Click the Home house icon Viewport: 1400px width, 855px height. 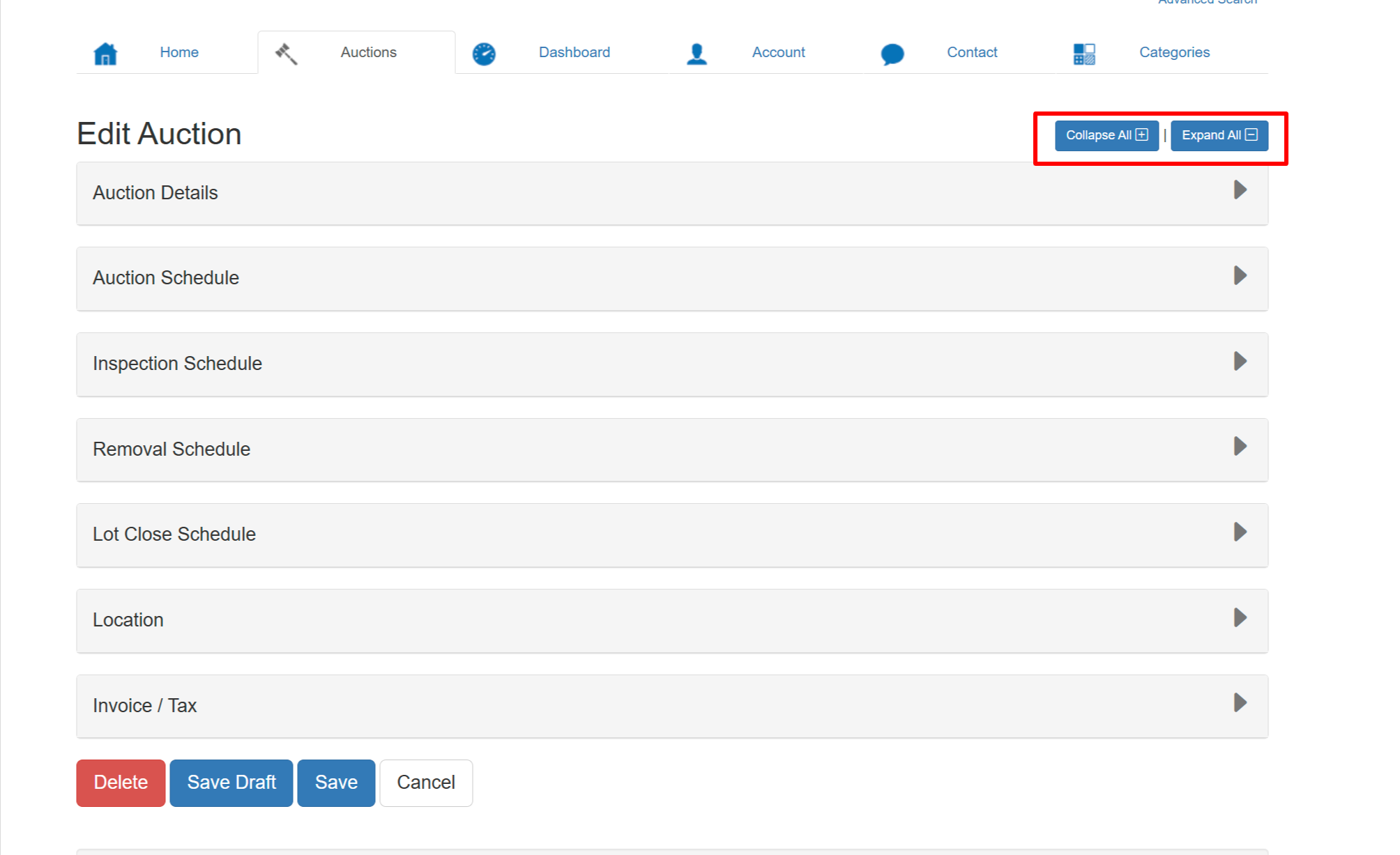pyautogui.click(x=105, y=53)
